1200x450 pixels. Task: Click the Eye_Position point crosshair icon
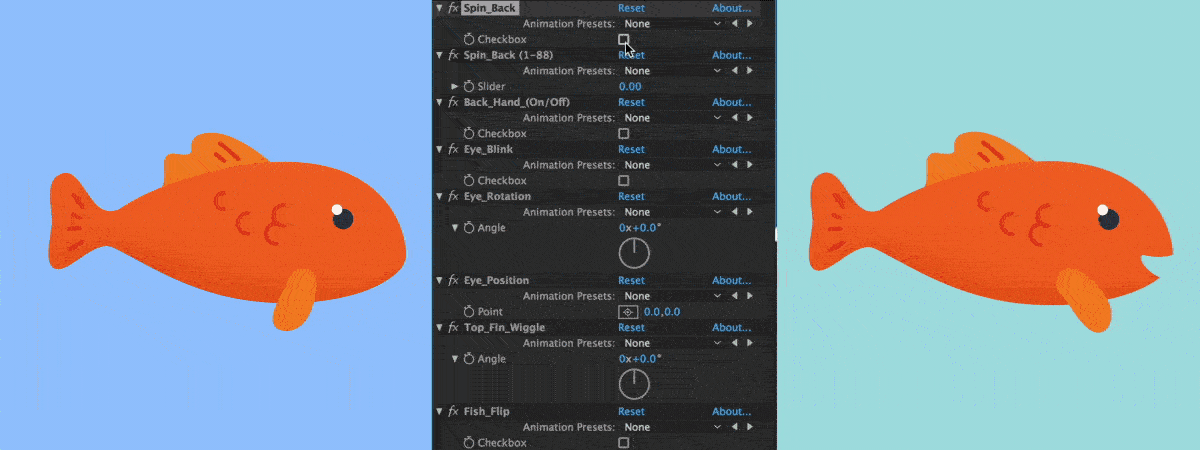[x=630, y=312]
